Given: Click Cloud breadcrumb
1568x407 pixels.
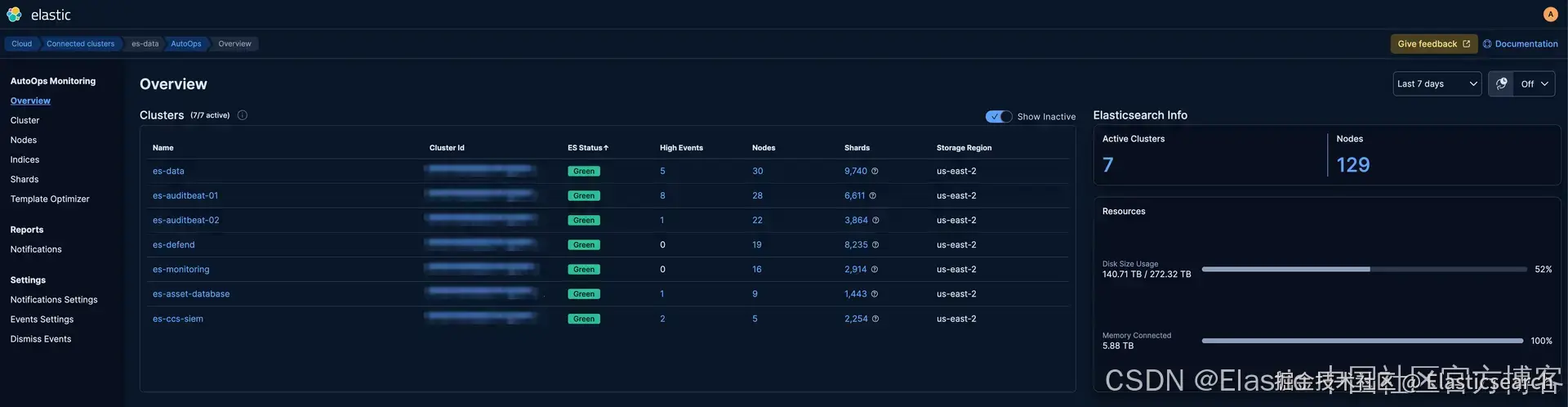Looking at the screenshot, I should pos(21,44).
